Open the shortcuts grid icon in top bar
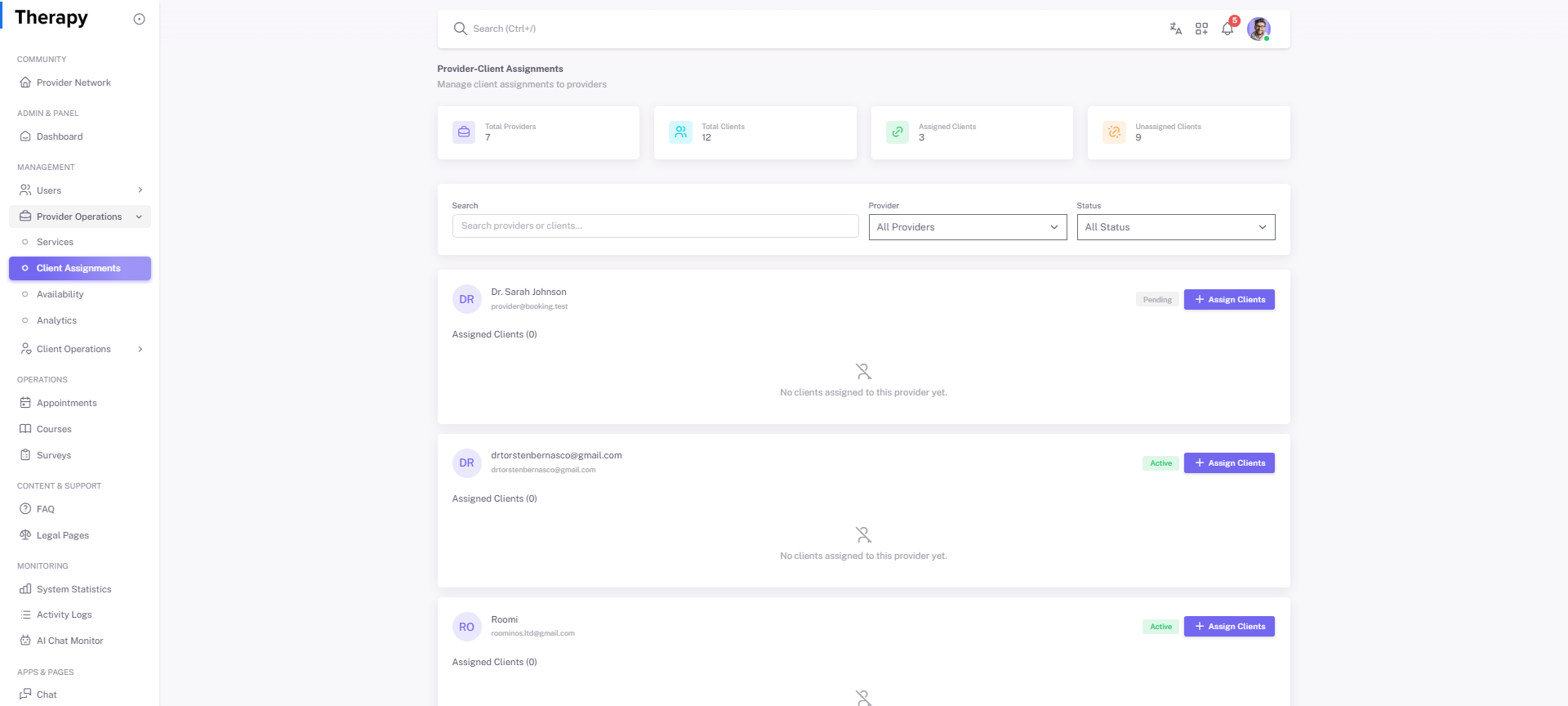This screenshot has height=706, width=1568. tap(1201, 29)
